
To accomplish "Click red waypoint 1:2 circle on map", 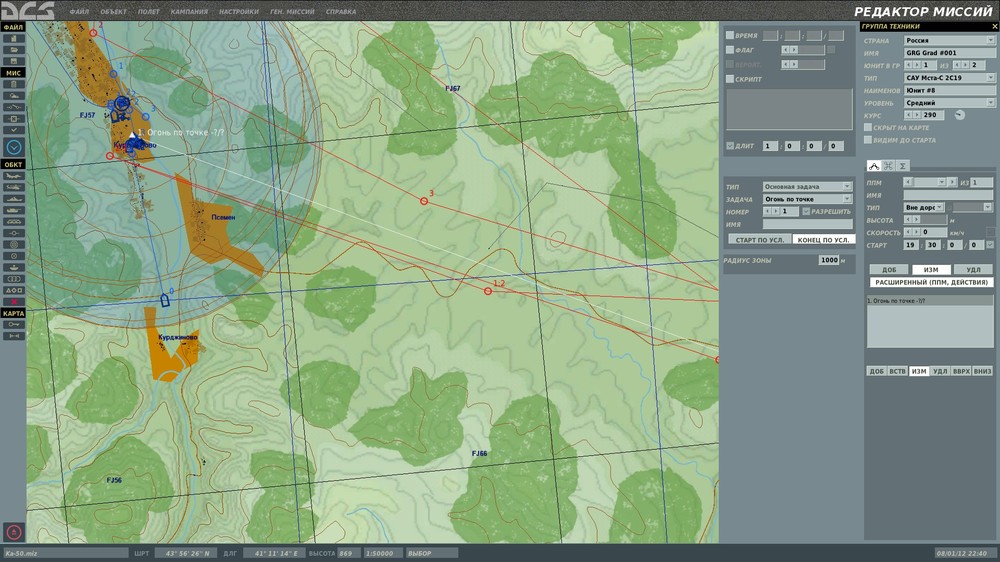I will 488,291.
